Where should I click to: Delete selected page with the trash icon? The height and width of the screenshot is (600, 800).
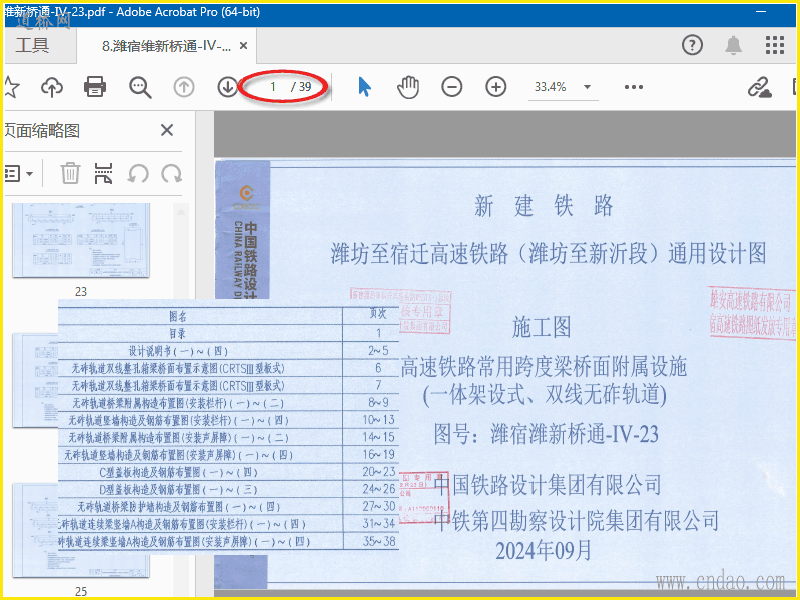coord(70,173)
